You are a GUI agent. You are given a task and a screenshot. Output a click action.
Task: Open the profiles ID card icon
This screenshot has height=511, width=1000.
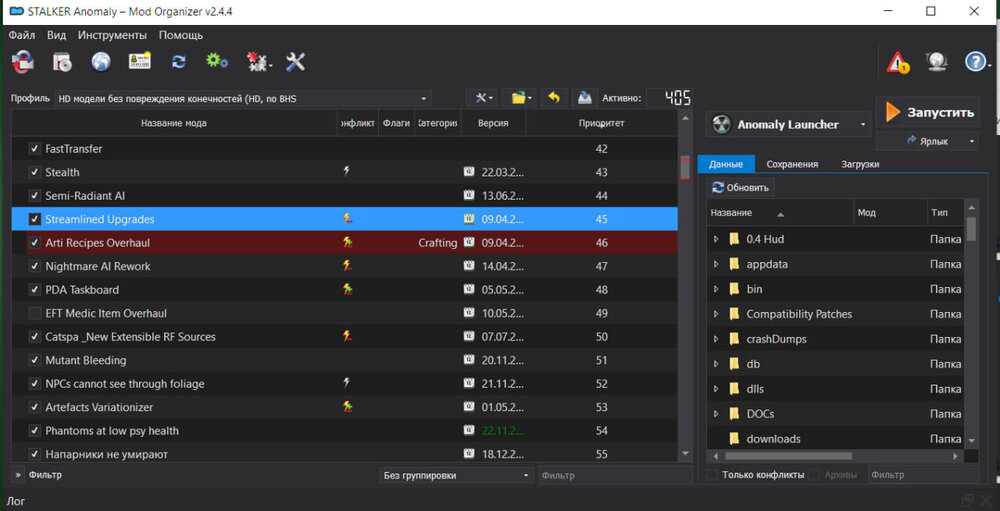coord(140,62)
